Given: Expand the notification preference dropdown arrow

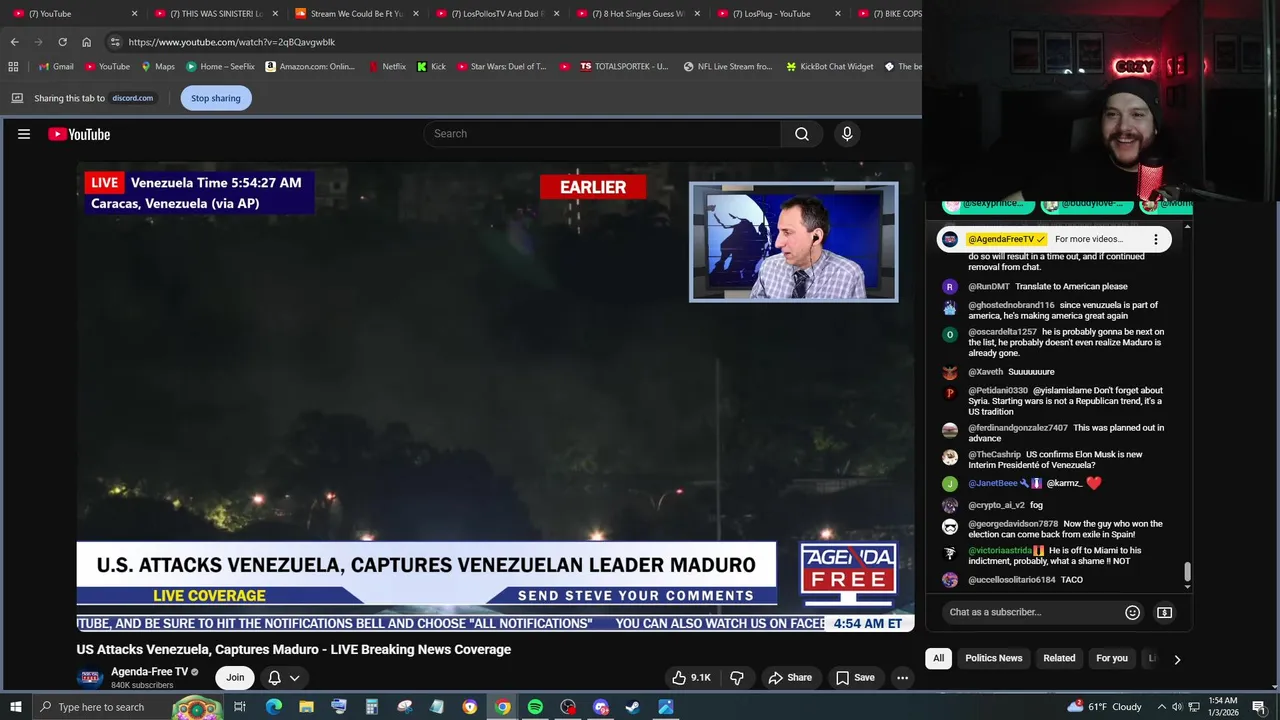Looking at the screenshot, I should (x=295, y=678).
